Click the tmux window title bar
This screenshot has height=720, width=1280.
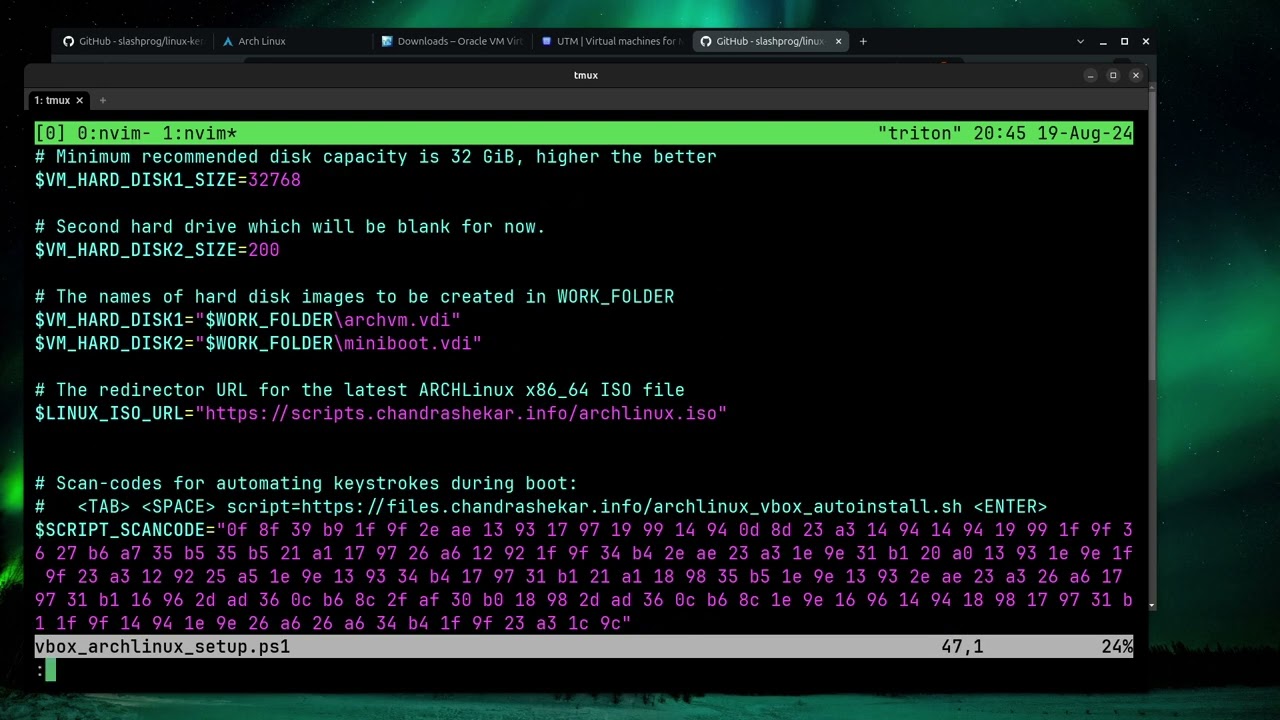586,75
